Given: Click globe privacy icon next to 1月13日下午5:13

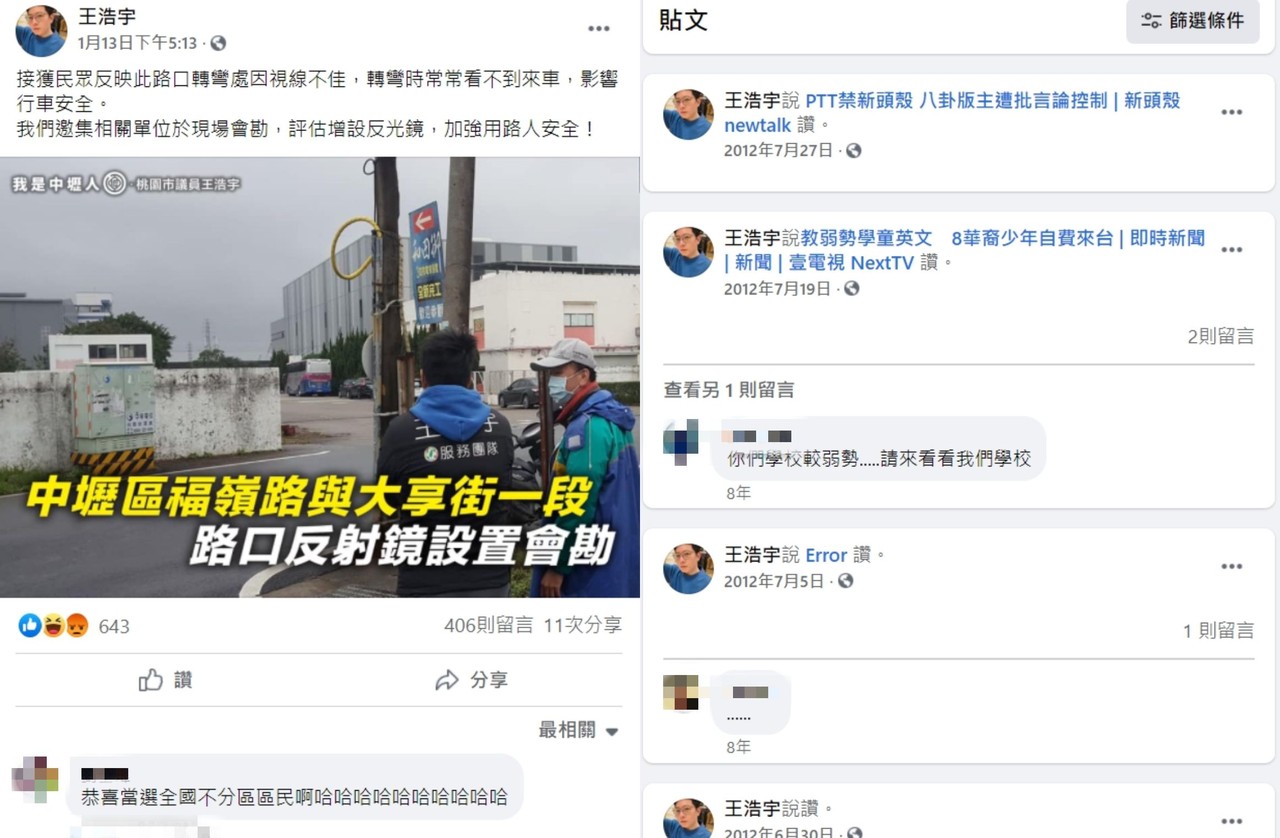Looking at the screenshot, I should pos(218,43).
